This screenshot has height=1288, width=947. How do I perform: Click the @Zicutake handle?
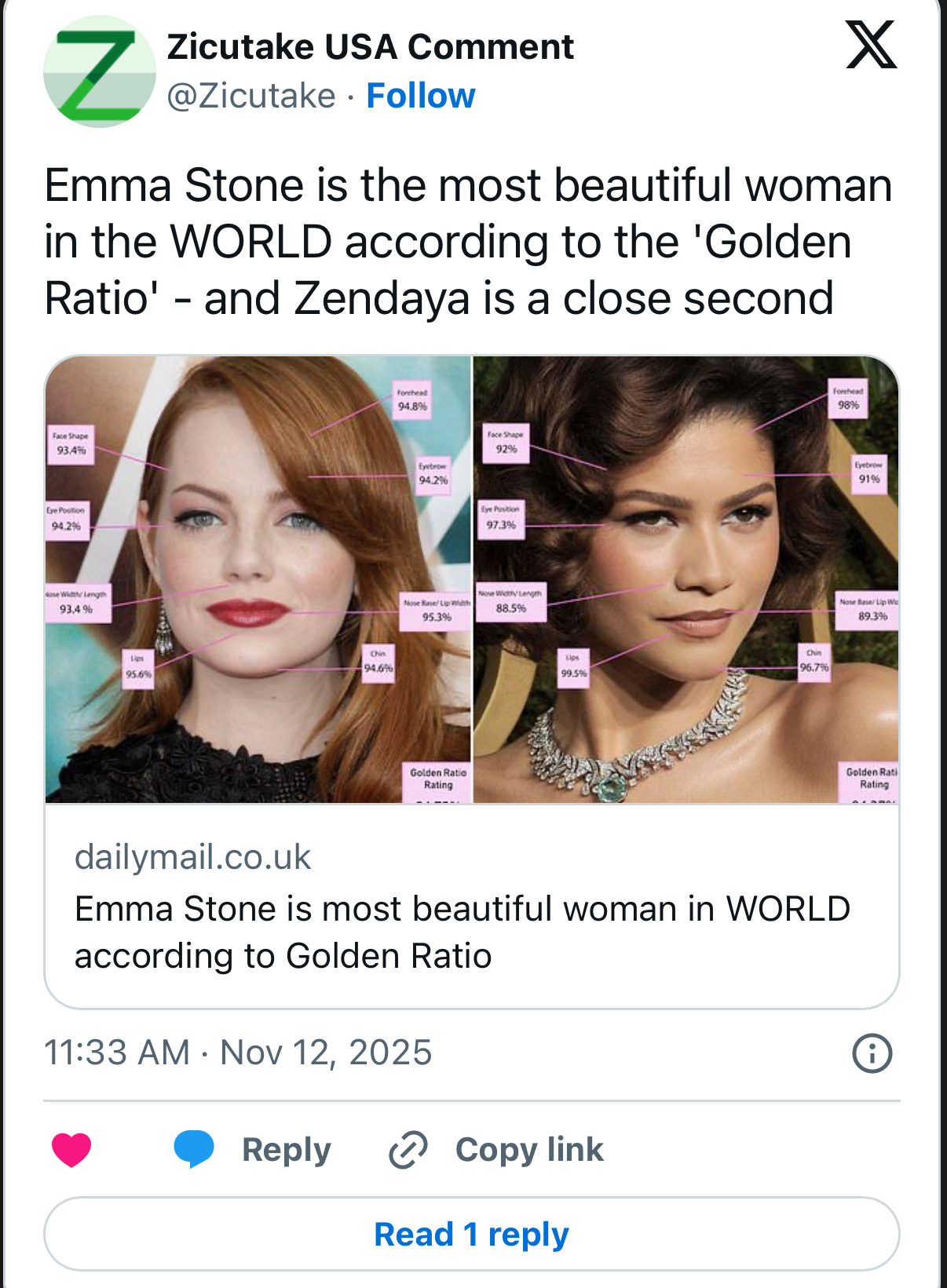[251, 96]
